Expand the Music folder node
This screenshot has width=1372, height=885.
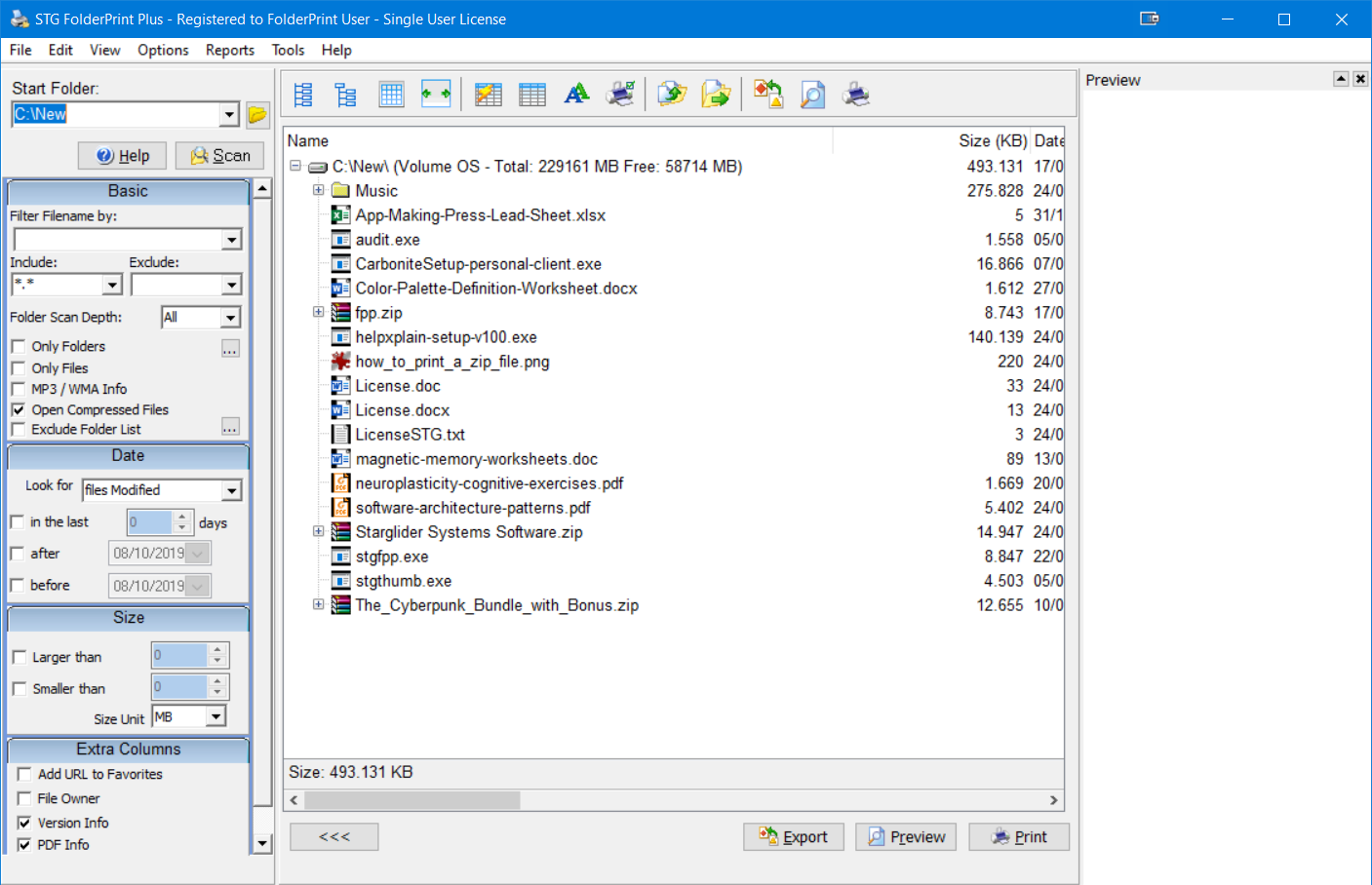(x=318, y=190)
